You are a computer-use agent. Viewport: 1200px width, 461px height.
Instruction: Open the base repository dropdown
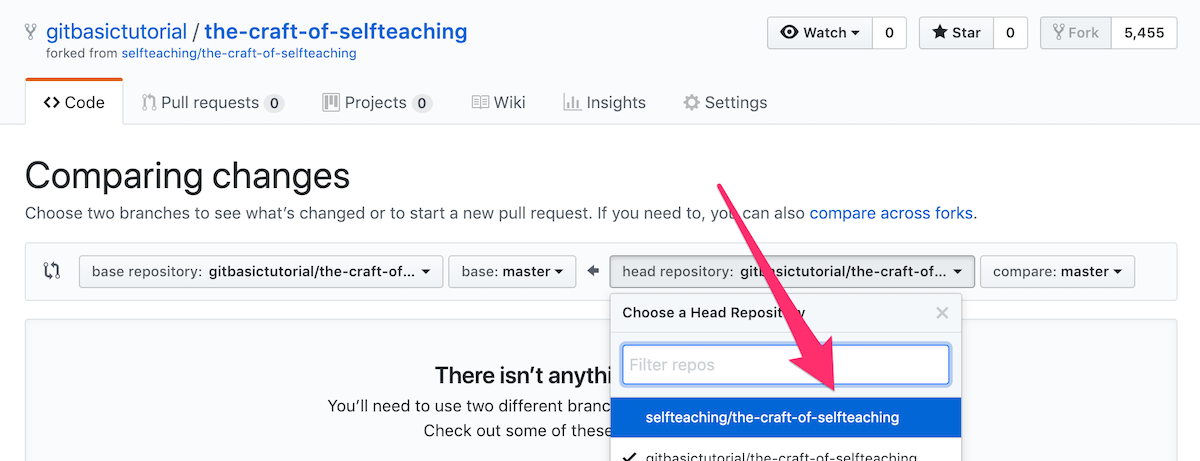pyautogui.click(x=261, y=271)
